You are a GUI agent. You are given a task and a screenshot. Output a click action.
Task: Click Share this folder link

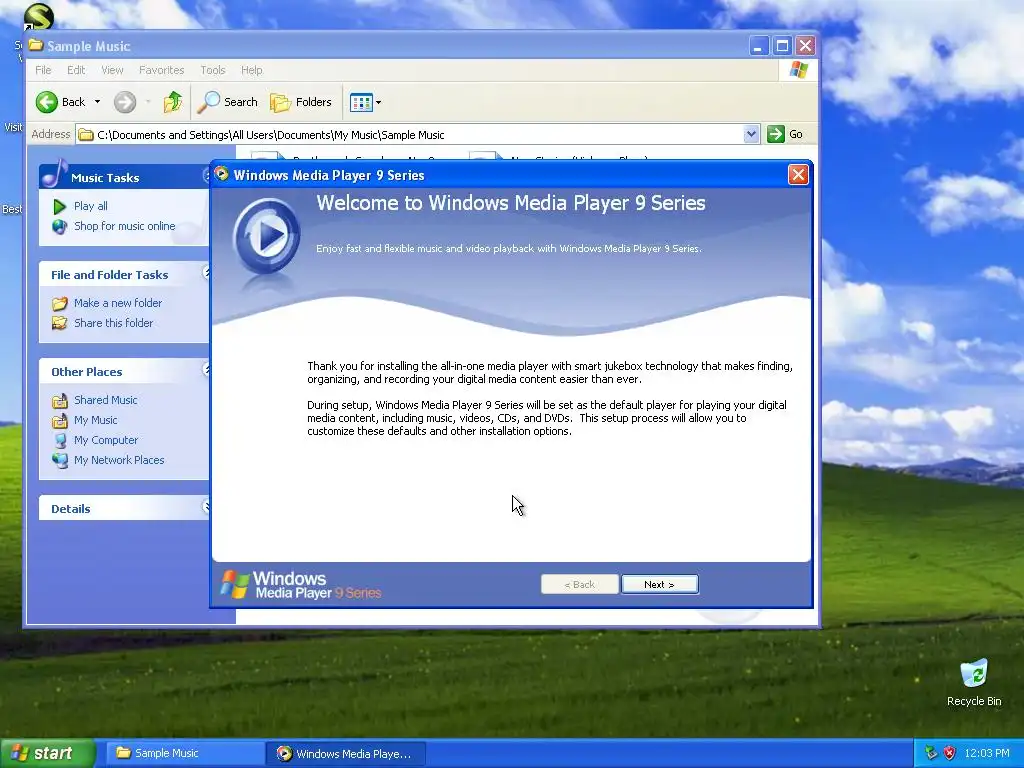(x=114, y=323)
